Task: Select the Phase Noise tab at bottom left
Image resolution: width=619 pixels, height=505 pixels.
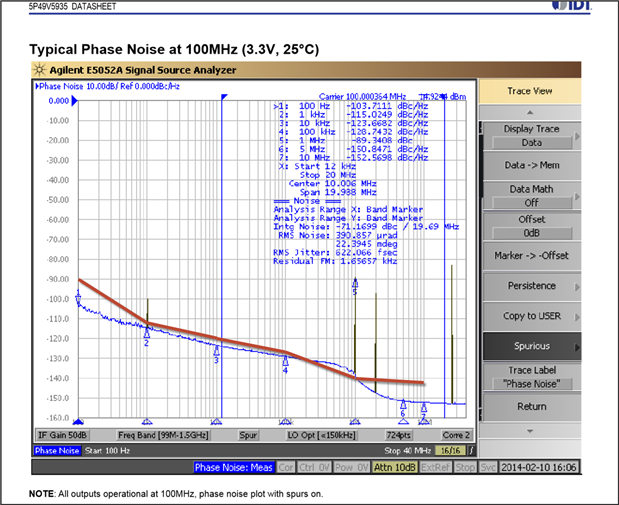Action: (x=56, y=451)
